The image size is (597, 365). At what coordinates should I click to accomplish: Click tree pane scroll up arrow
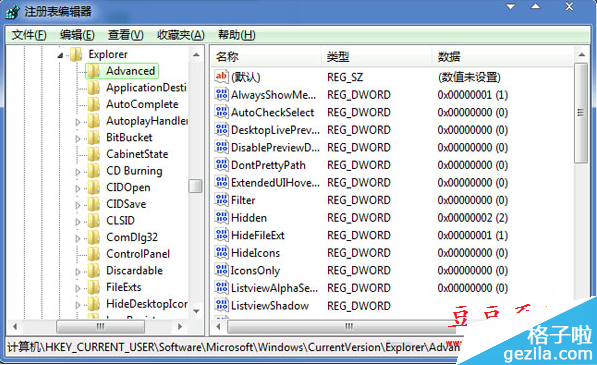pyautogui.click(x=196, y=55)
